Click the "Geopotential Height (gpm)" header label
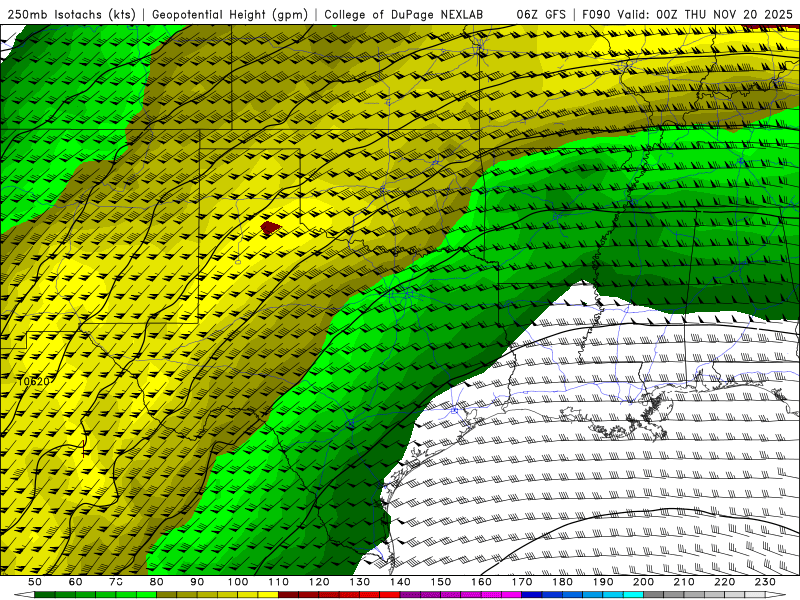Screen dimensions: 800x600 230,14
